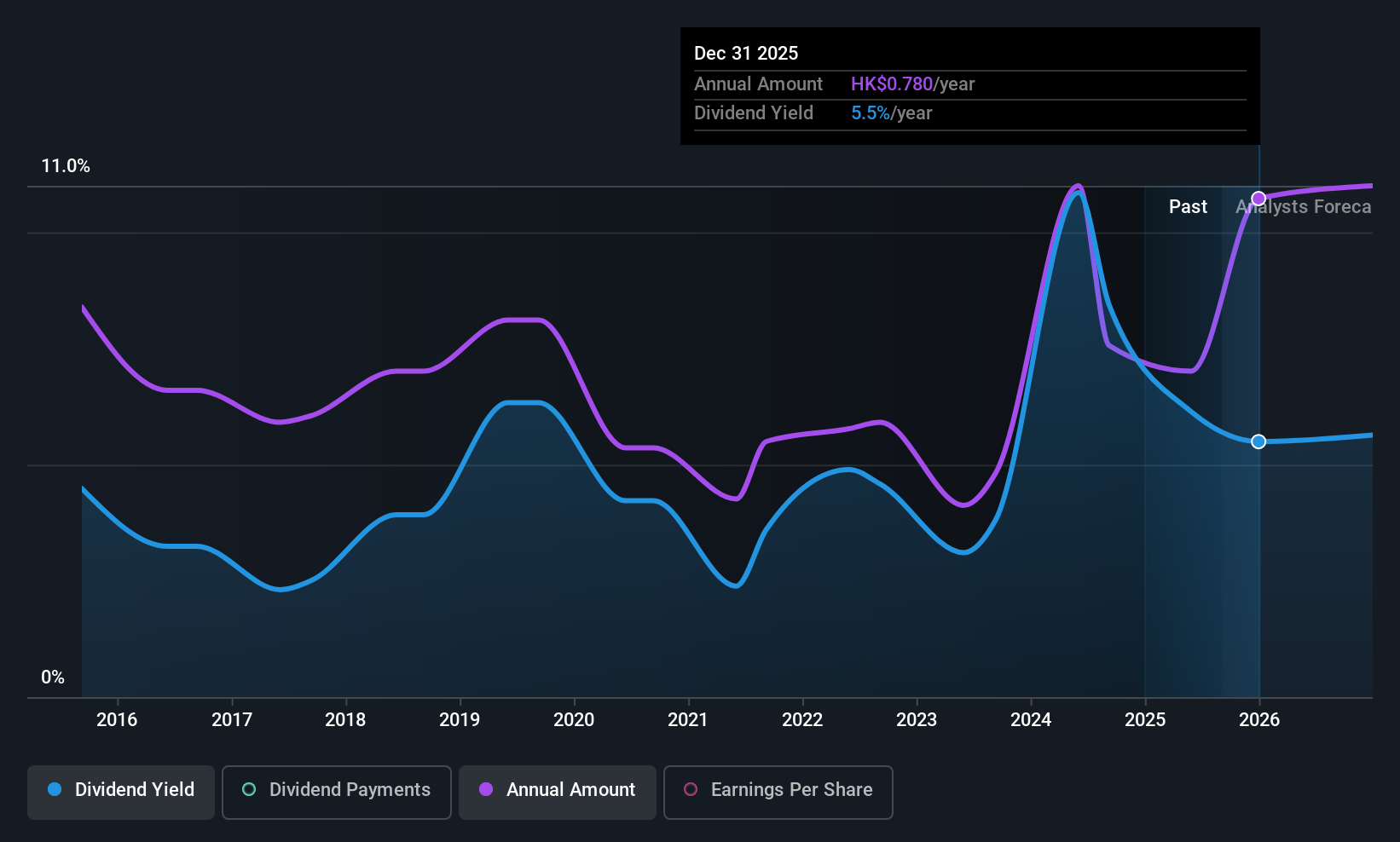Viewport: 1400px width, 842px height.
Task: Click the Past region label
Action: (x=1188, y=206)
